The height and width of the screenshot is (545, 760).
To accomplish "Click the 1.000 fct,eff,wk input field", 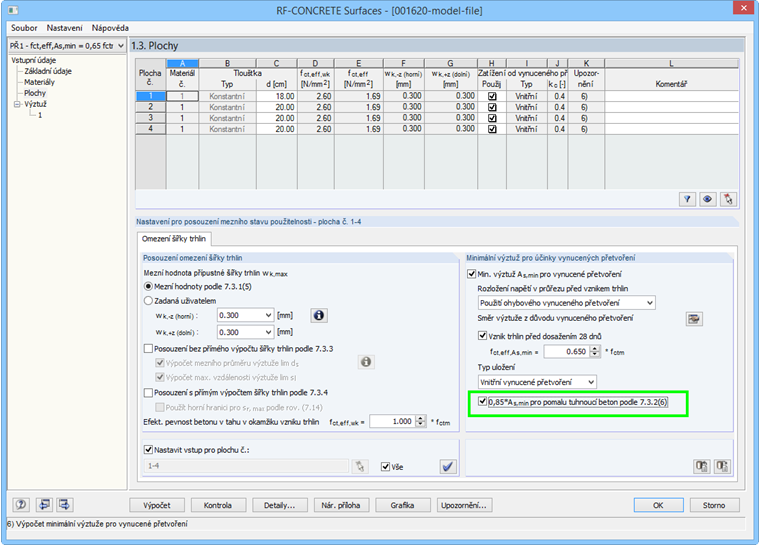I will (392, 421).
